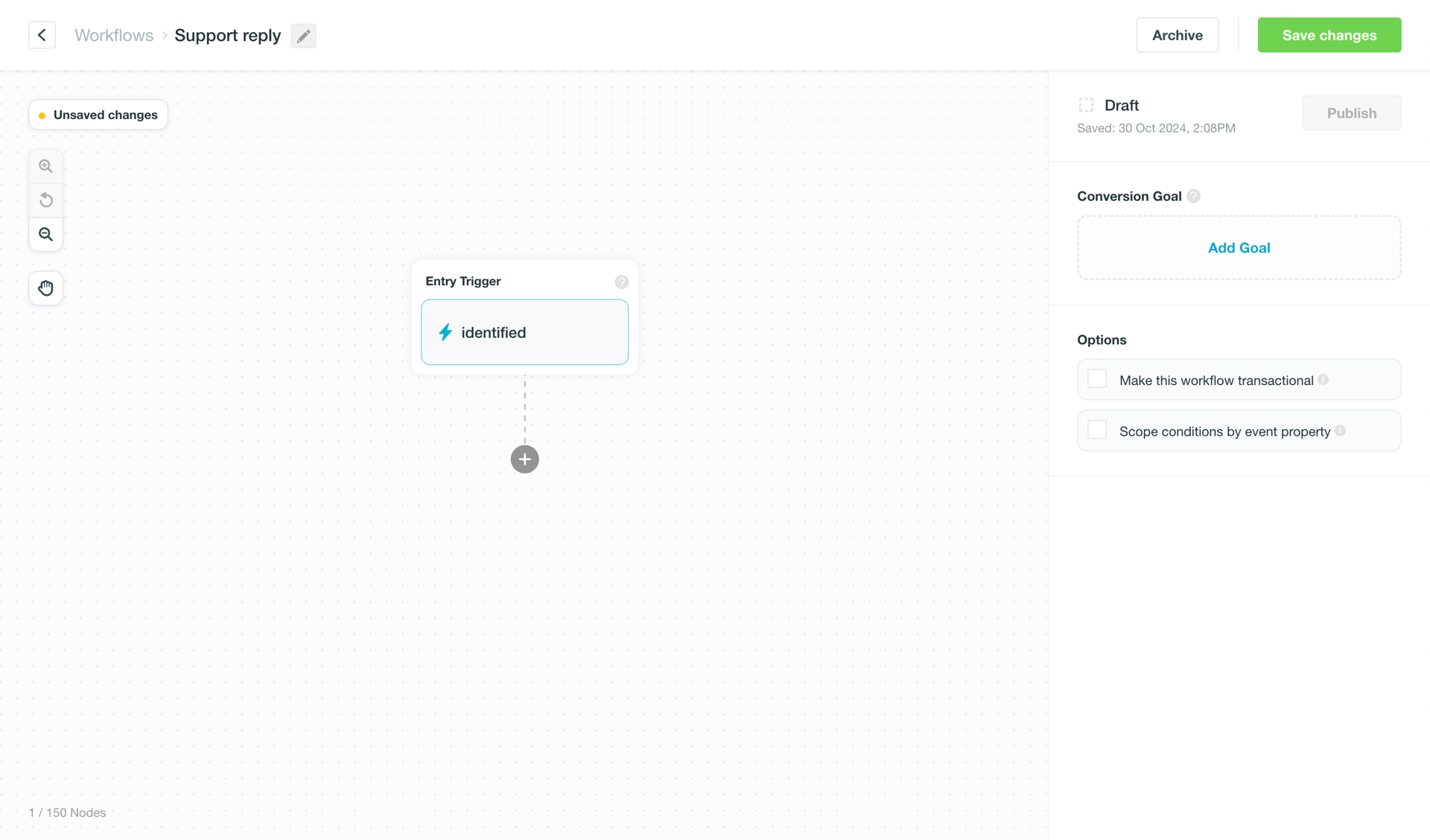Navigate back using the left arrow
Screen dimensions: 1430x840
[42, 35]
